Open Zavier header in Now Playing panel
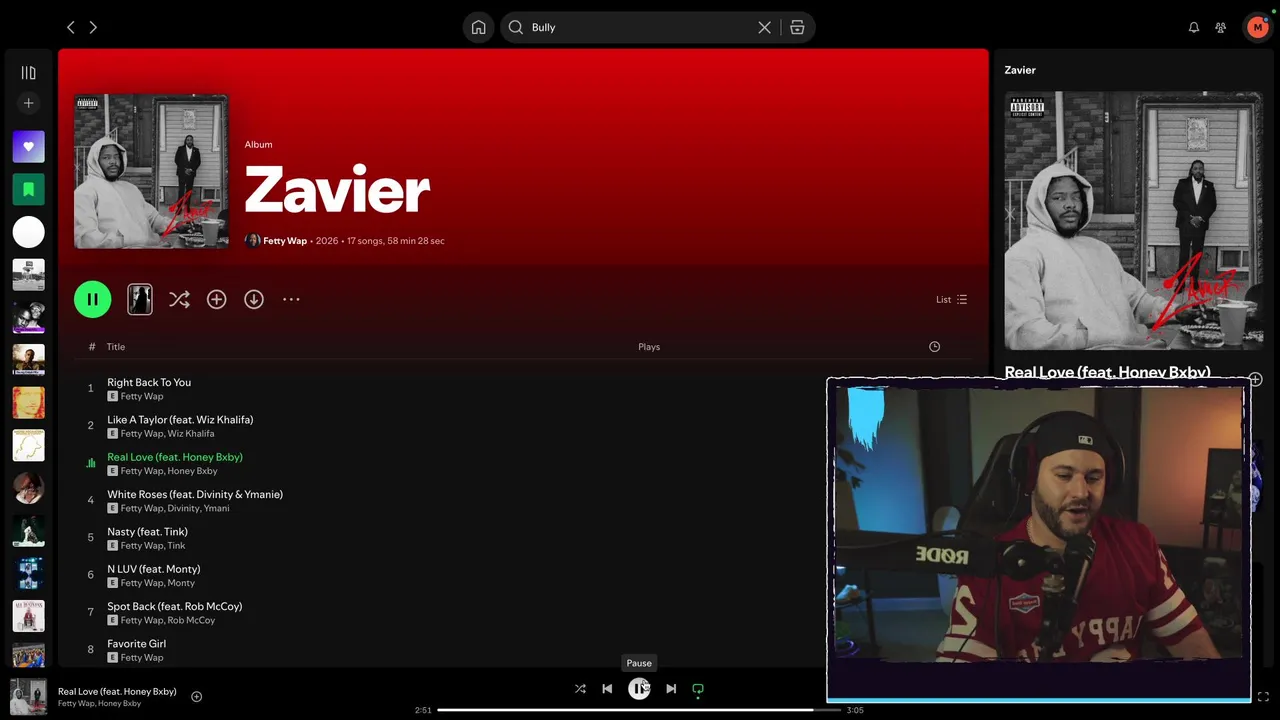 pyautogui.click(x=1020, y=70)
